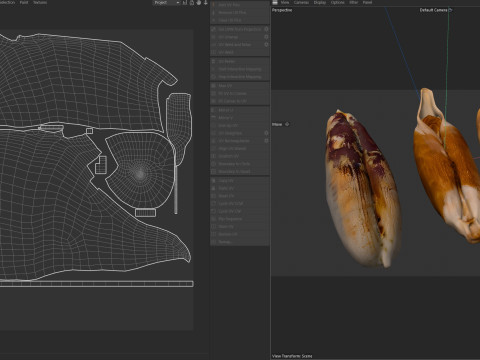Click the View Transform: Scene status text
This screenshot has width=480, height=360.
292,356
